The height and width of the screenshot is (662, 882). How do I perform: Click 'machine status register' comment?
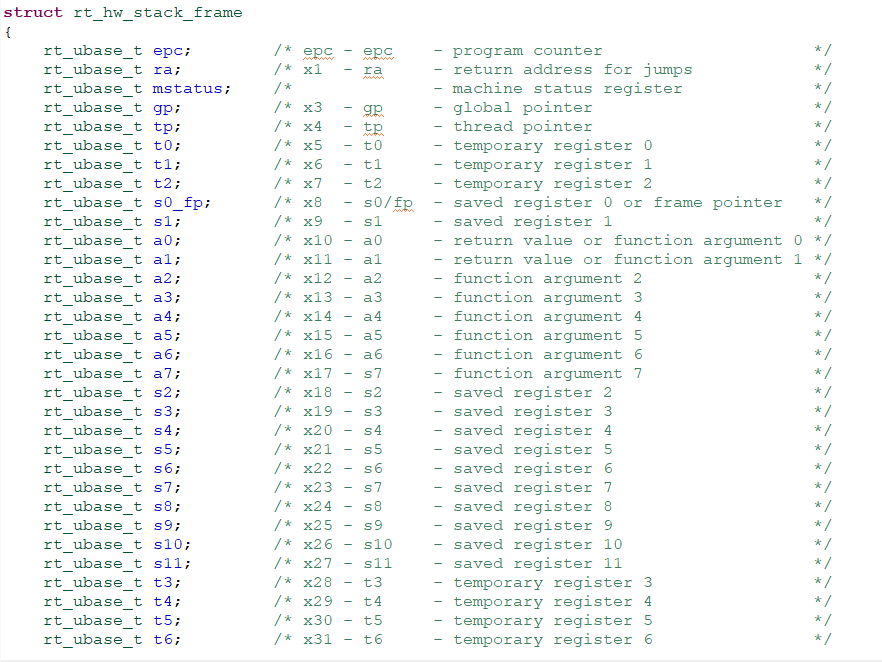(568, 89)
